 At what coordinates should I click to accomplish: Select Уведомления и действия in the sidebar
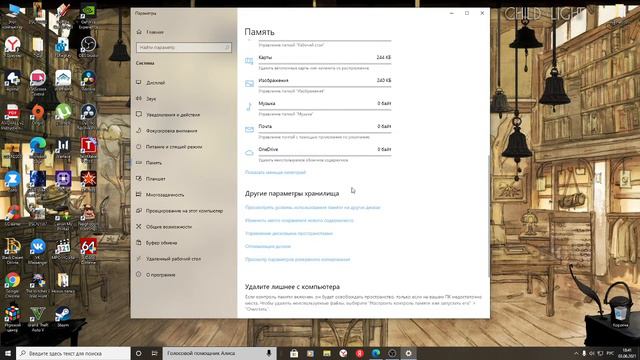(173, 115)
